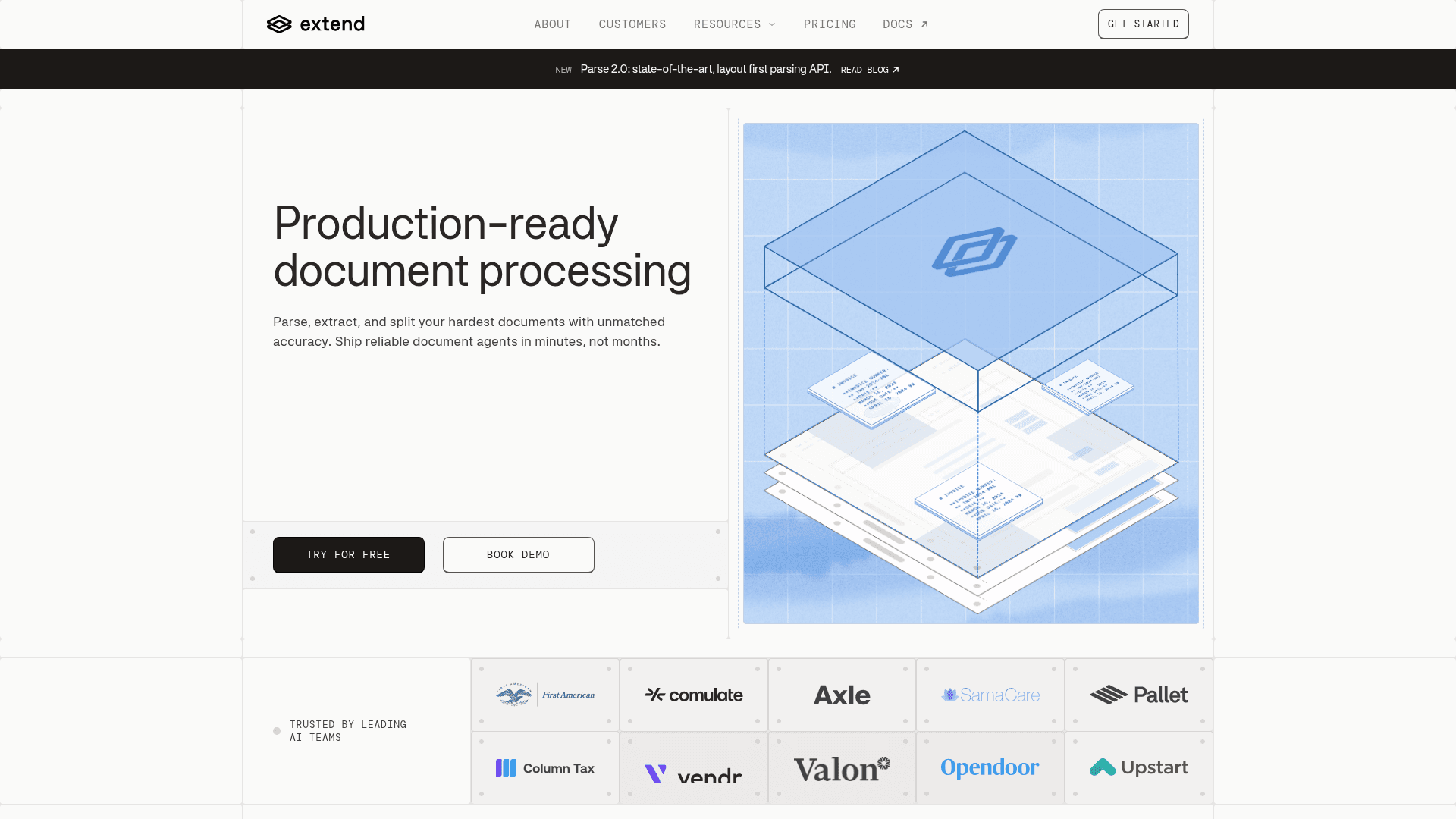
Task: Click the Read Blog arrow icon
Action: [896, 70]
